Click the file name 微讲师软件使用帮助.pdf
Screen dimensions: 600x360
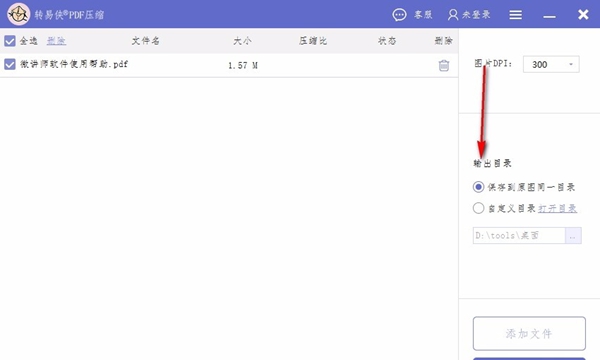click(x=74, y=64)
